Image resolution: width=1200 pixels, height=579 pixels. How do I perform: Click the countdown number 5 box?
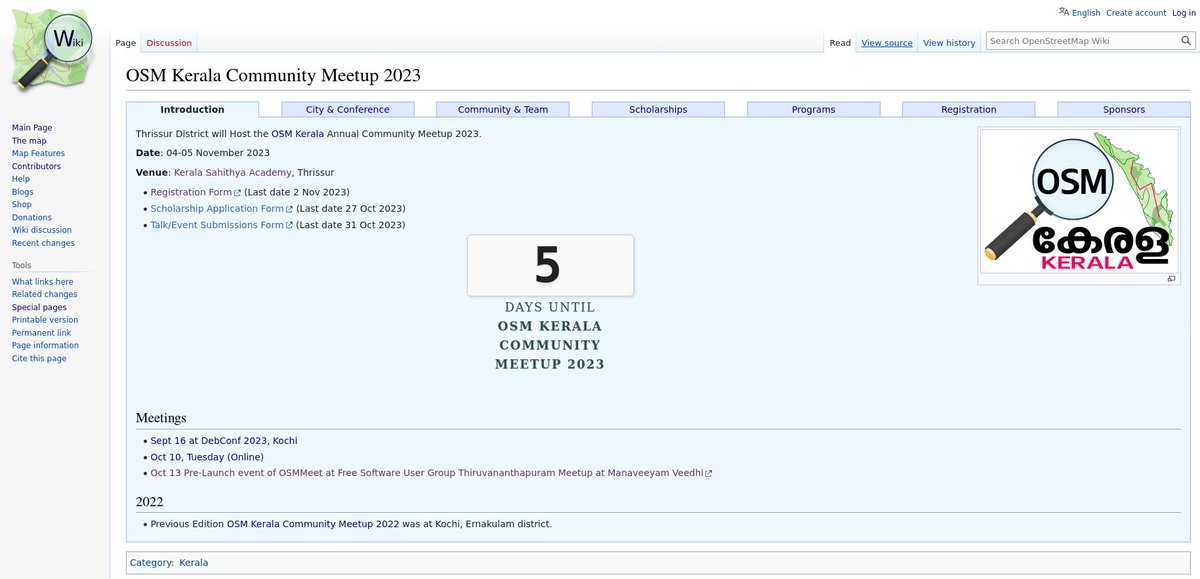point(550,266)
